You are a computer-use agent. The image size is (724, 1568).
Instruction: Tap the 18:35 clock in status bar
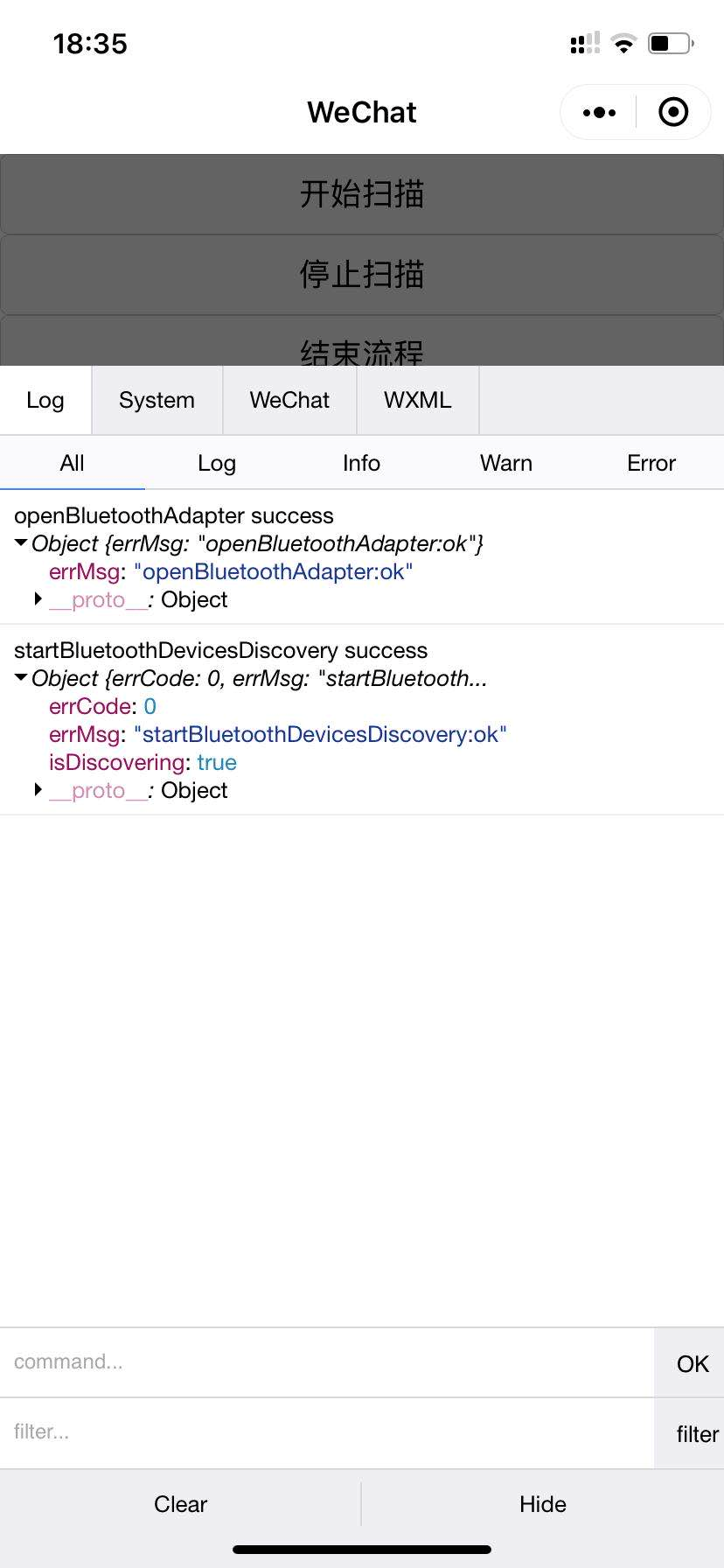90,44
